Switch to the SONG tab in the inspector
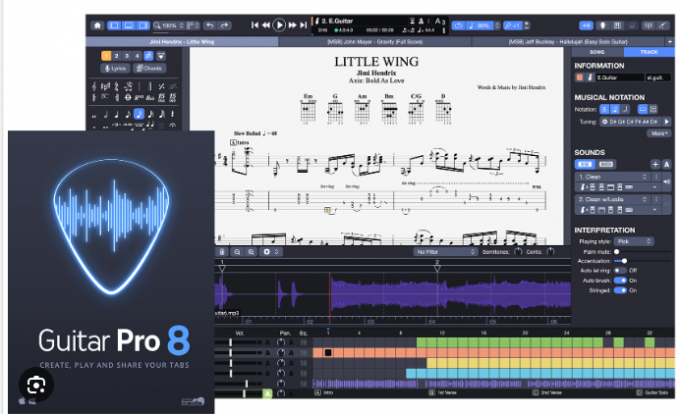The height and width of the screenshot is (414, 680). (x=596, y=50)
